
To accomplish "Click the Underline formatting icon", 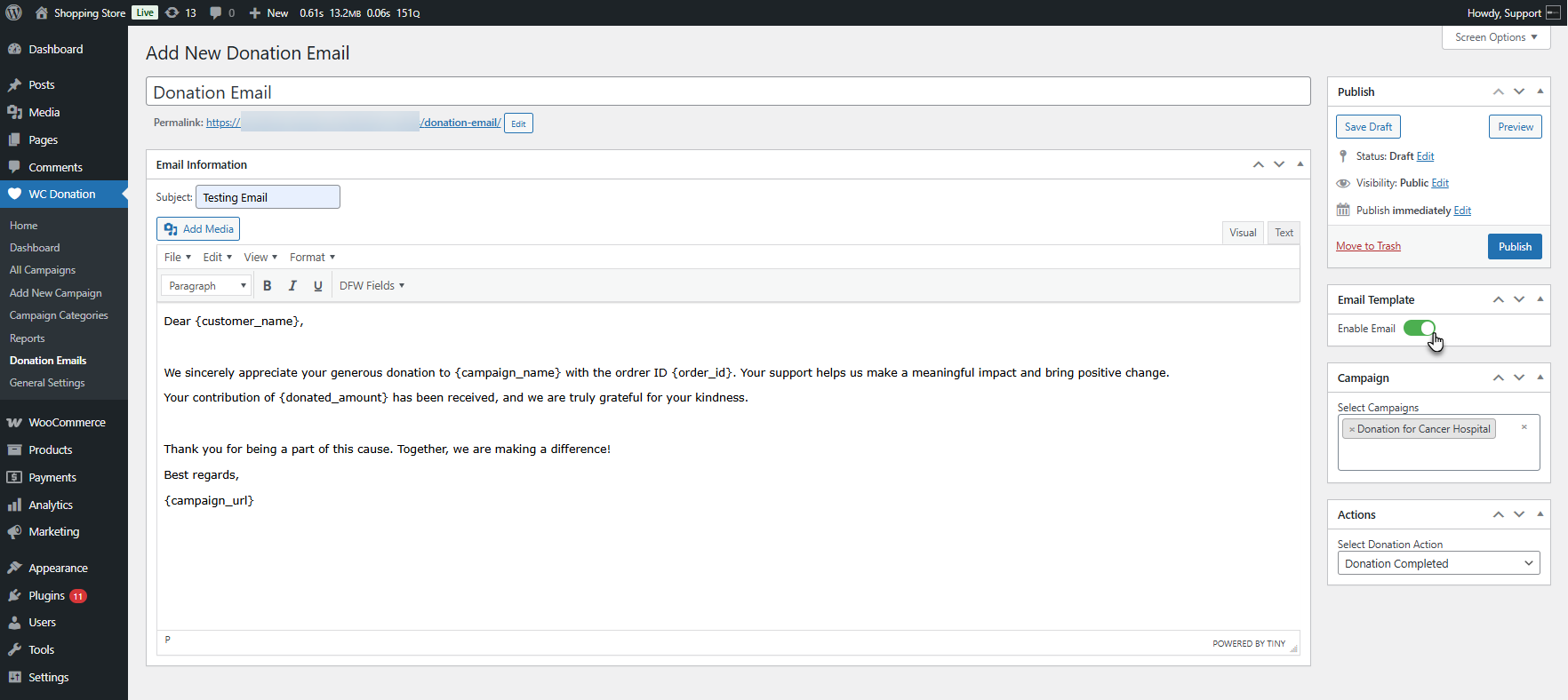I will 317,286.
